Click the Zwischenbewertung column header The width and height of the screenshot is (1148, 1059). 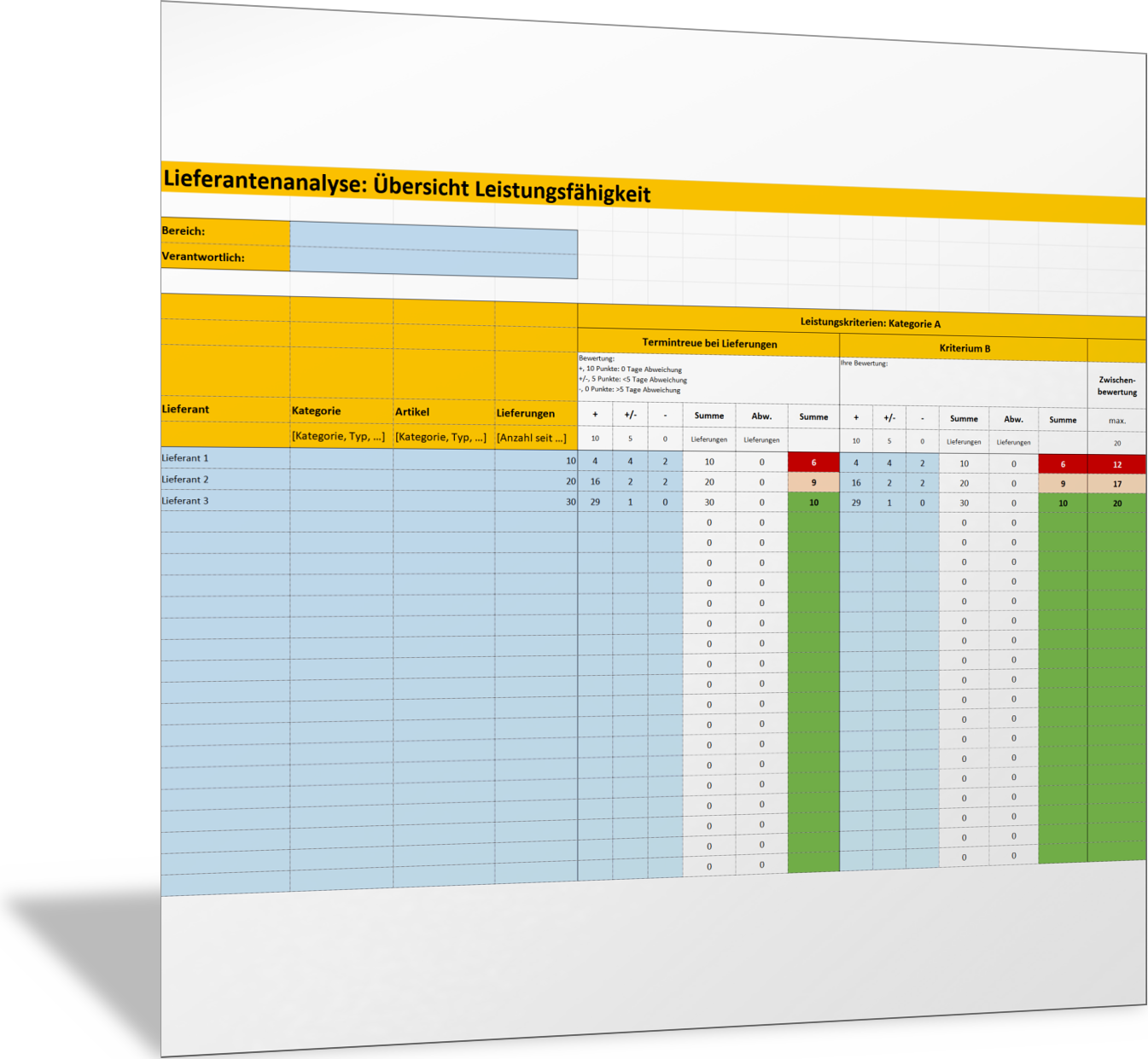tap(1116, 386)
